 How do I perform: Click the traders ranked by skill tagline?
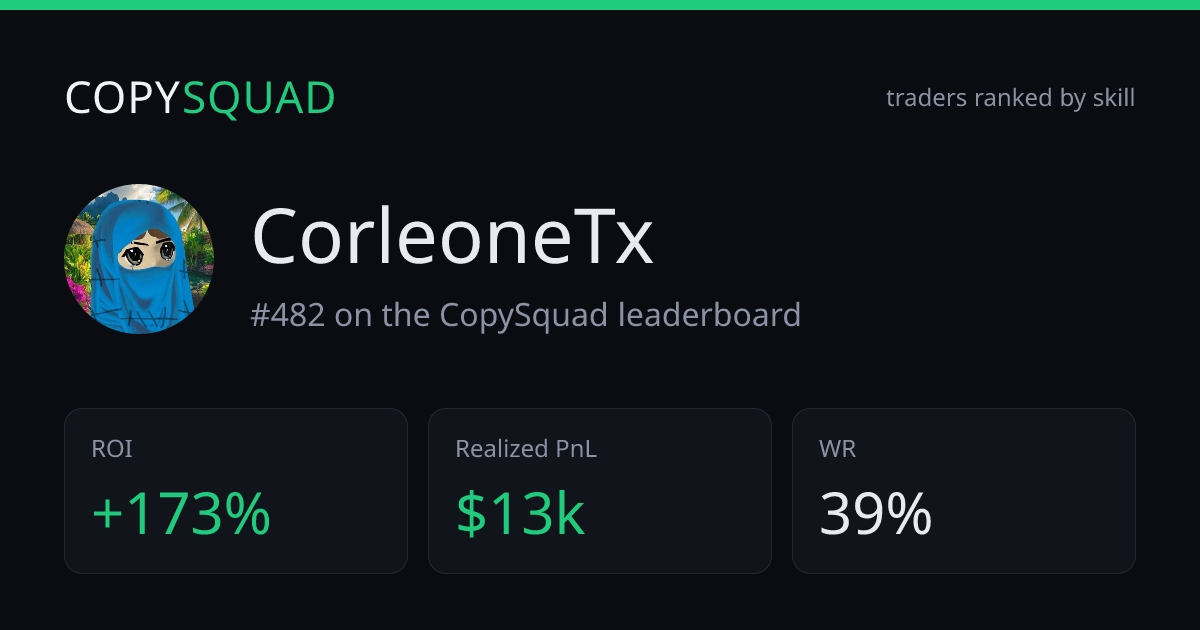[1010, 98]
